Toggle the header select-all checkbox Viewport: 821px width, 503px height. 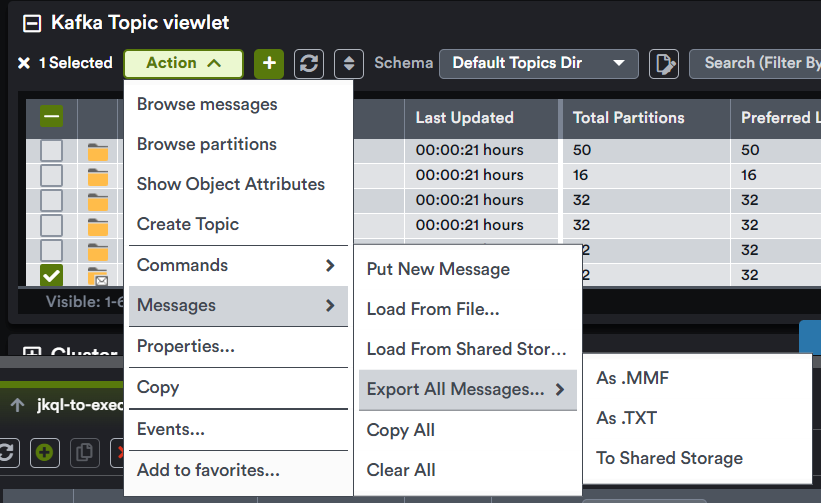coord(51,116)
